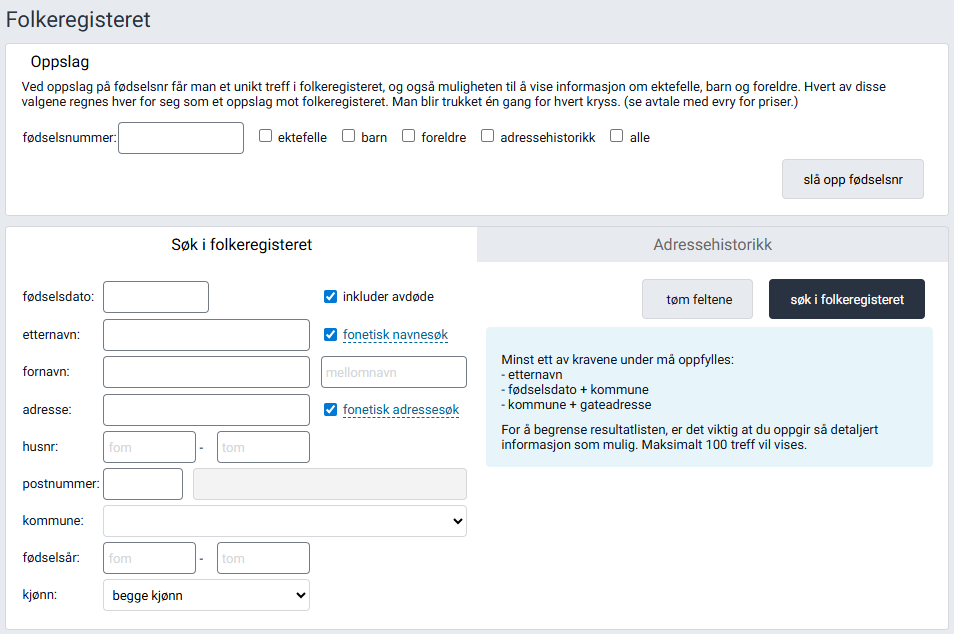This screenshot has height=634, width=954.
Task: Enable the adressehistorikk option
Action: [487, 136]
